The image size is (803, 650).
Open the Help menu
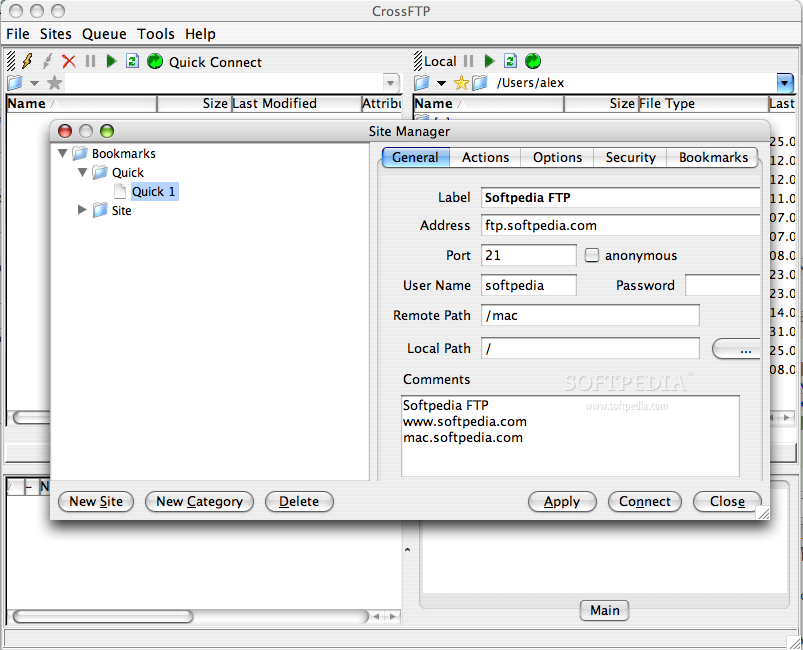click(x=200, y=34)
